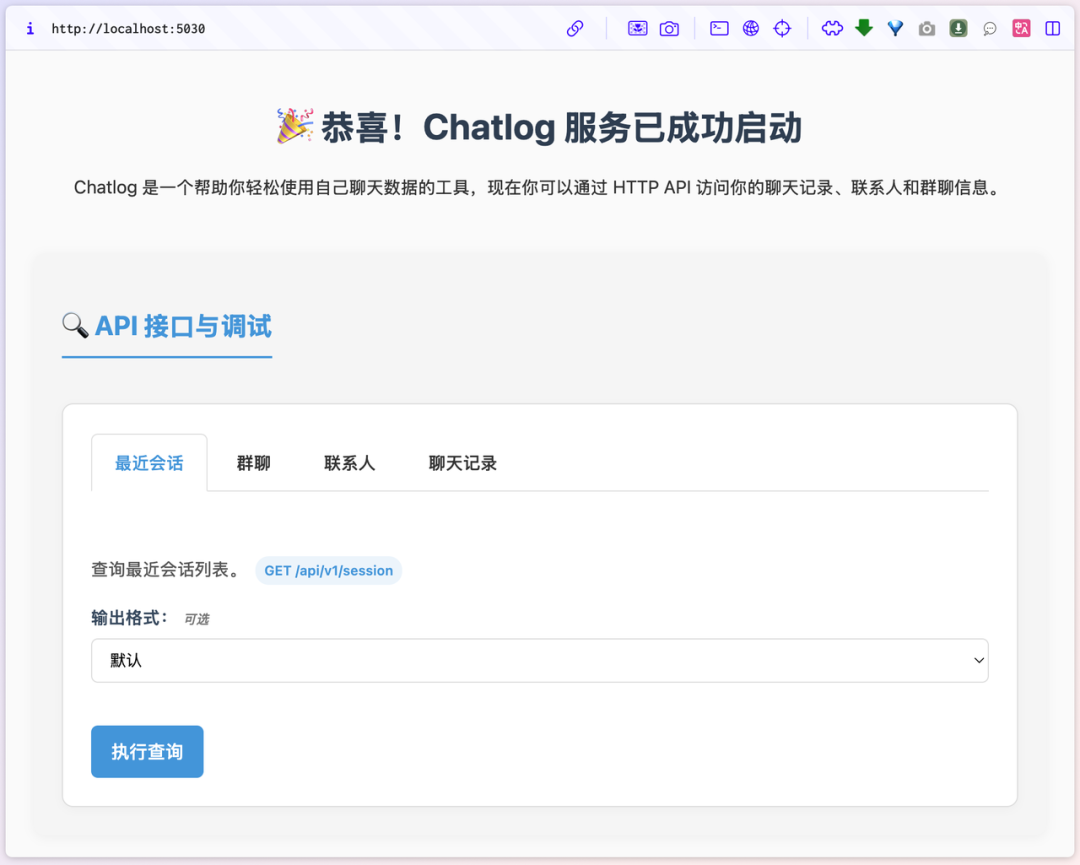Click the outlined camera screenshot icon
Image resolution: width=1080 pixels, height=865 pixels.
[669, 28]
